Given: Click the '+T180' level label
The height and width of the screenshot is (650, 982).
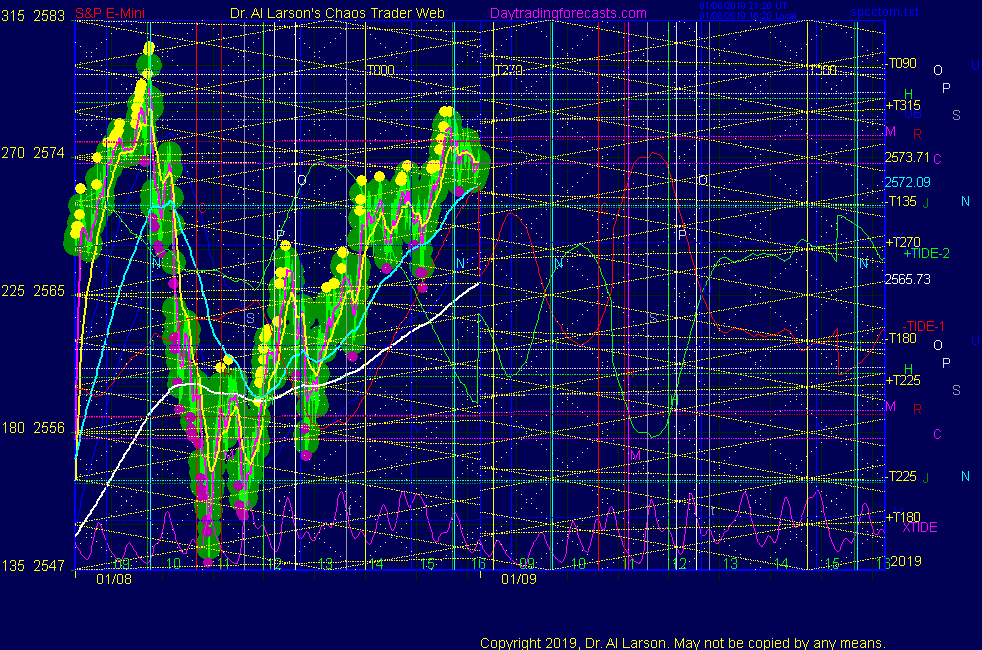Looking at the screenshot, I should point(902,517).
